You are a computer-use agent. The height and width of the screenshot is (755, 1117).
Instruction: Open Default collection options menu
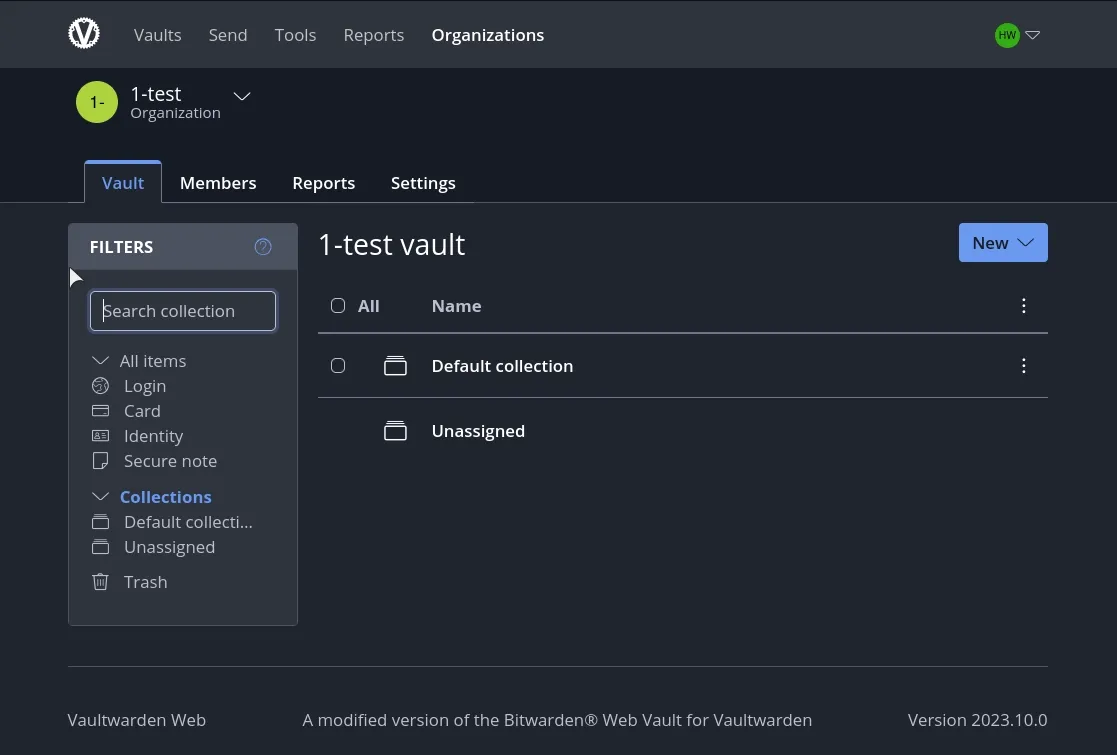pos(1023,365)
